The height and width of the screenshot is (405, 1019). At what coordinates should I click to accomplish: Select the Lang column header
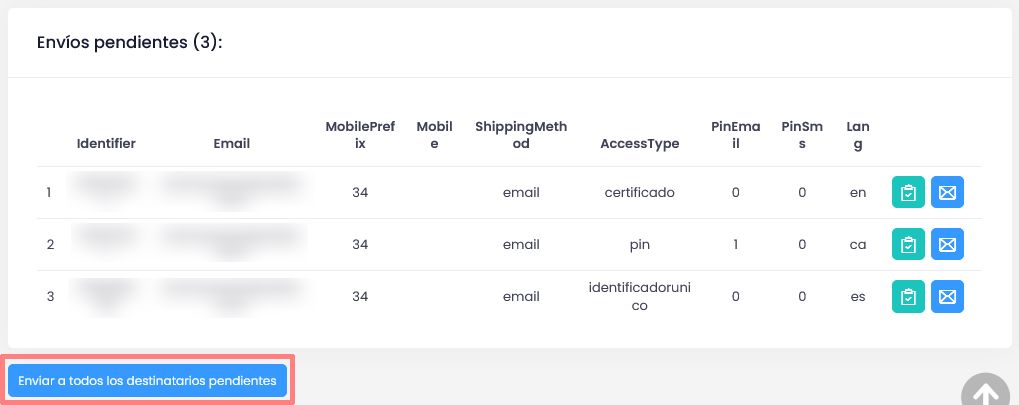pos(857,135)
